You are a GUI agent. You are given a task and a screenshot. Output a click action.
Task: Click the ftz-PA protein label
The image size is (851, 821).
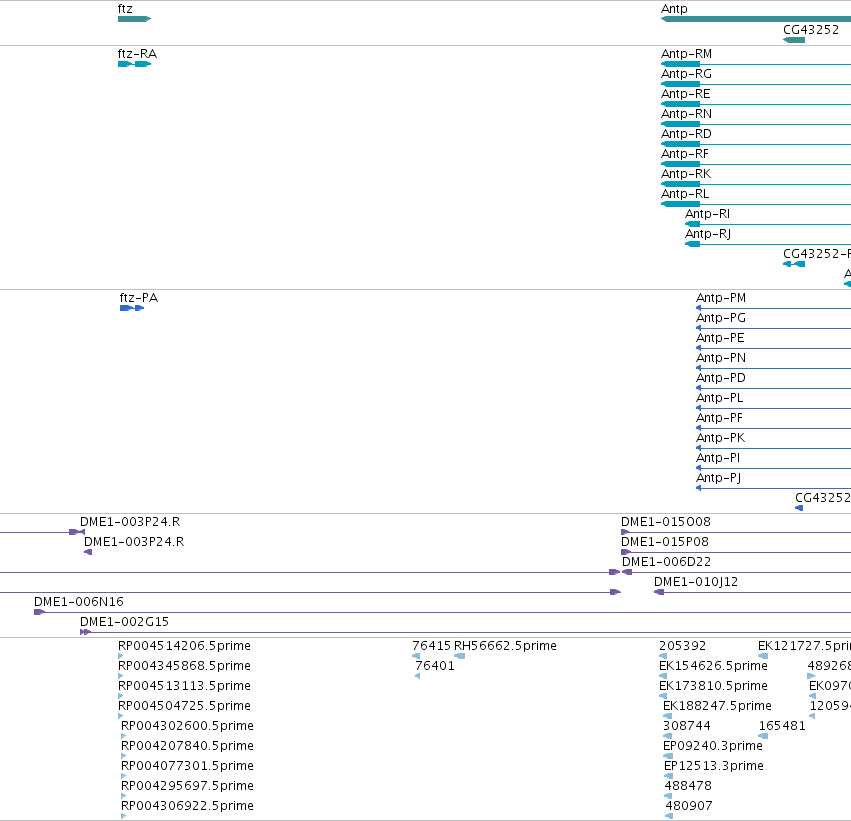point(139,298)
